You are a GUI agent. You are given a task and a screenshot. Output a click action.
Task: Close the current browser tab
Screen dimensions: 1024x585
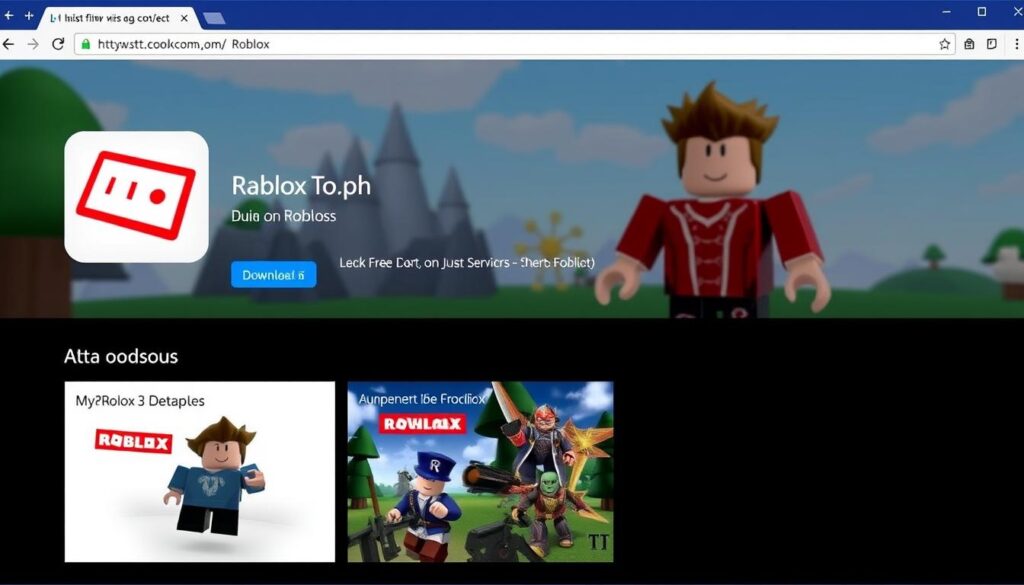(x=184, y=17)
